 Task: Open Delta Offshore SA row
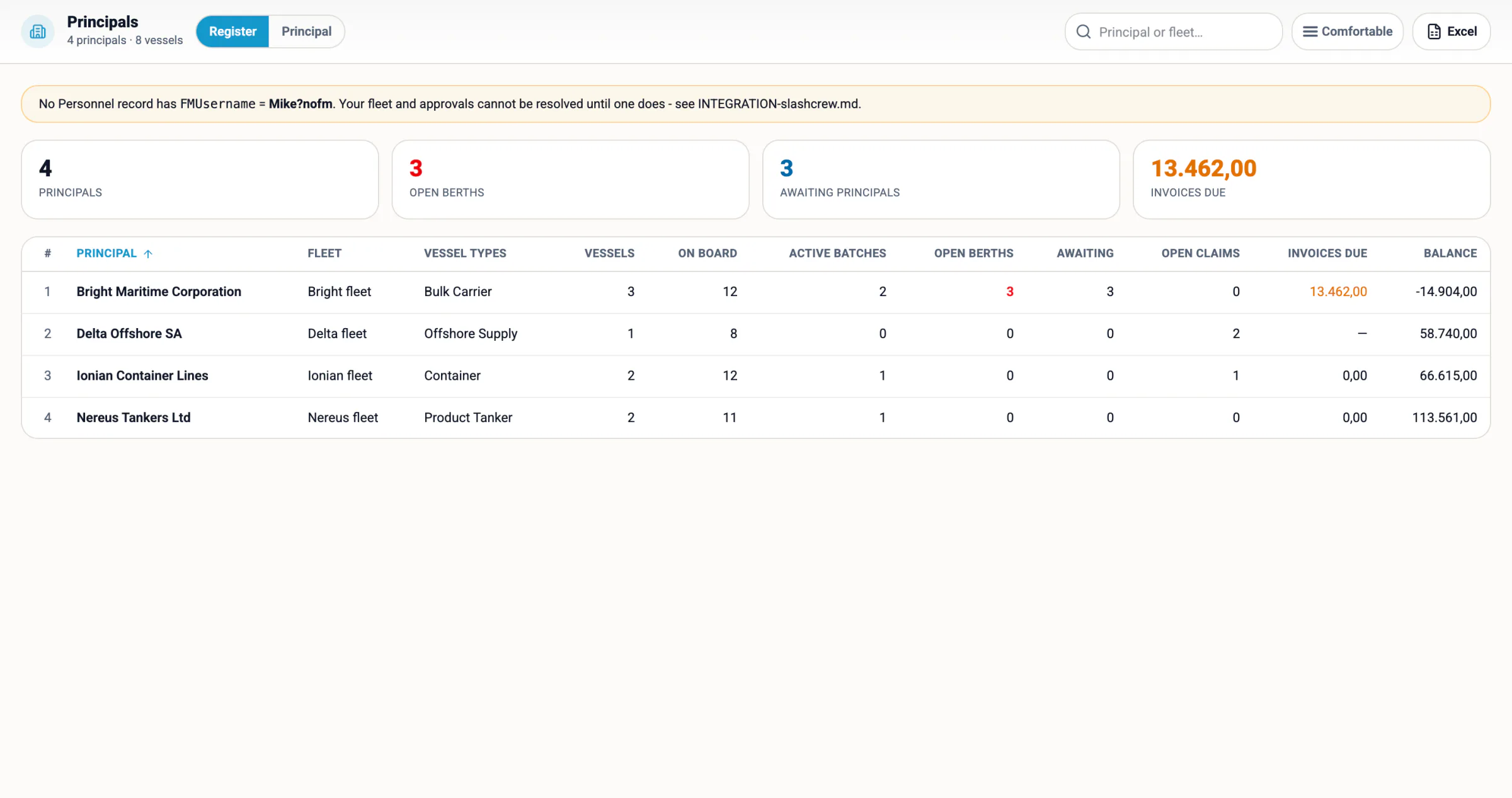[756, 334]
